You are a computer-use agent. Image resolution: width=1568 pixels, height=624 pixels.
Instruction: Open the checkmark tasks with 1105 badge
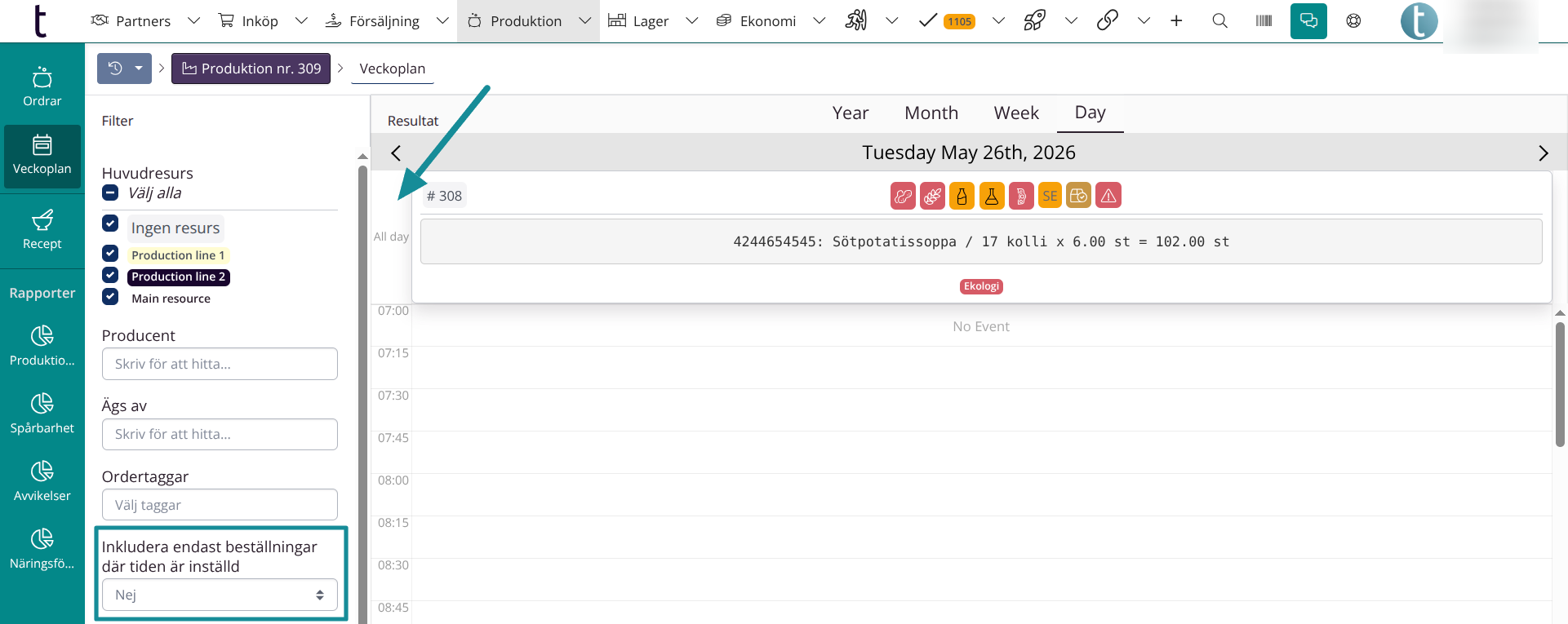click(x=947, y=20)
